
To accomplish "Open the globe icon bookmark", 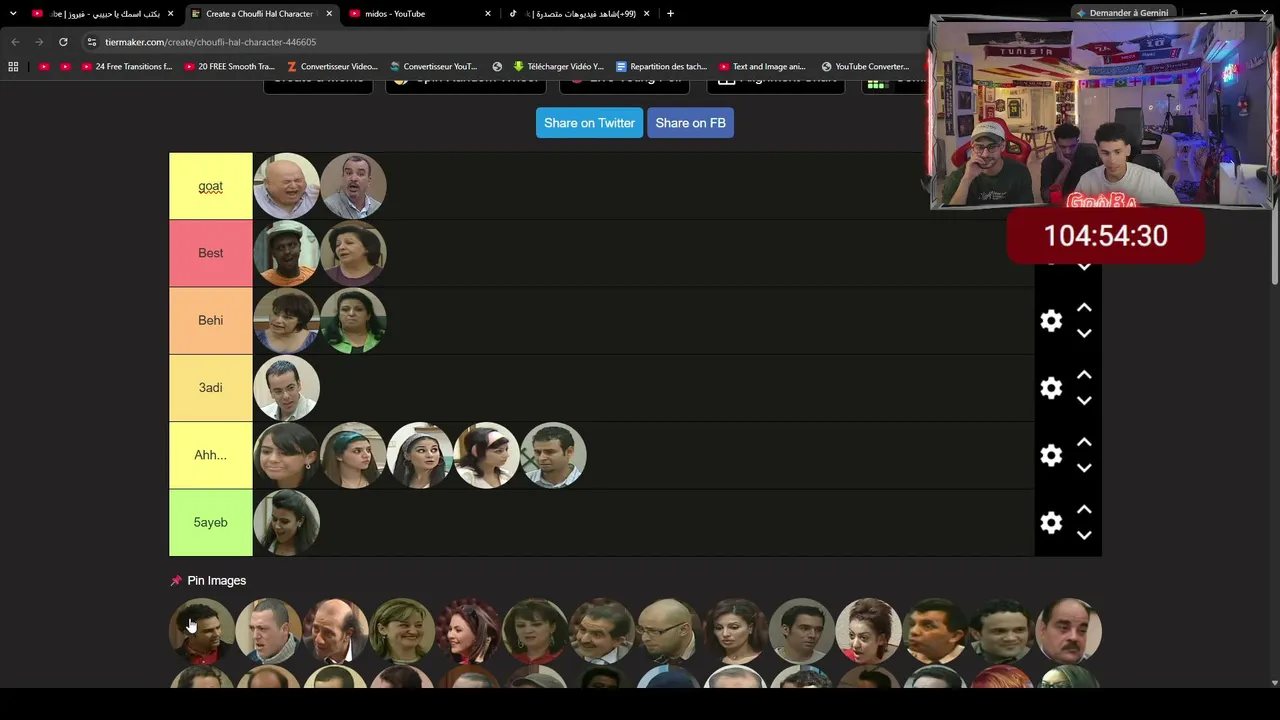I will [x=497, y=67].
